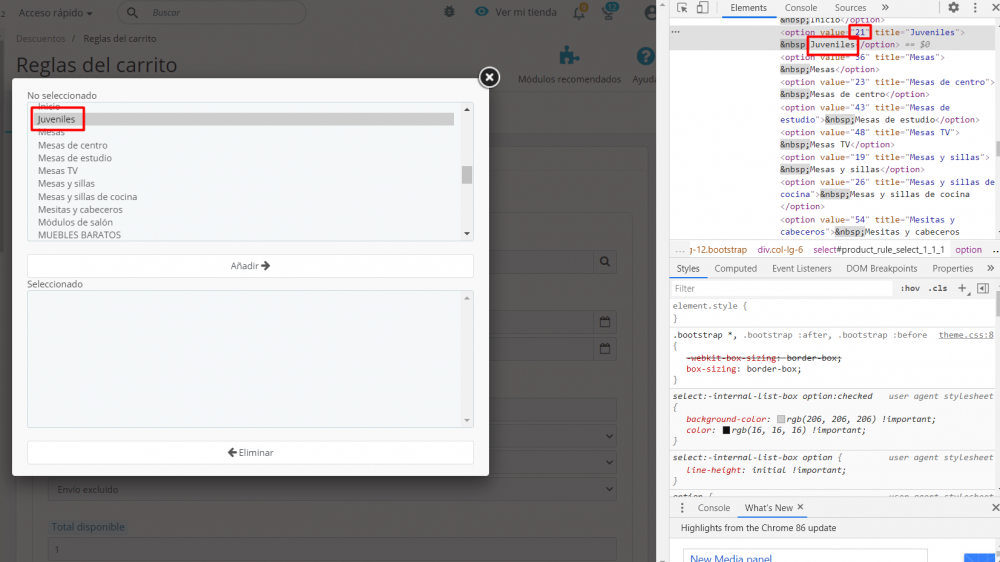Click the eye icon for Ver mi tienda
1000x562 pixels.
point(482,12)
